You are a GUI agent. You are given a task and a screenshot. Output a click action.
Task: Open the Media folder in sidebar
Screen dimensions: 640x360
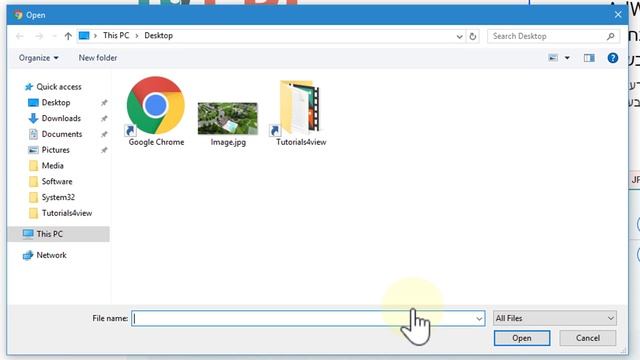point(52,166)
